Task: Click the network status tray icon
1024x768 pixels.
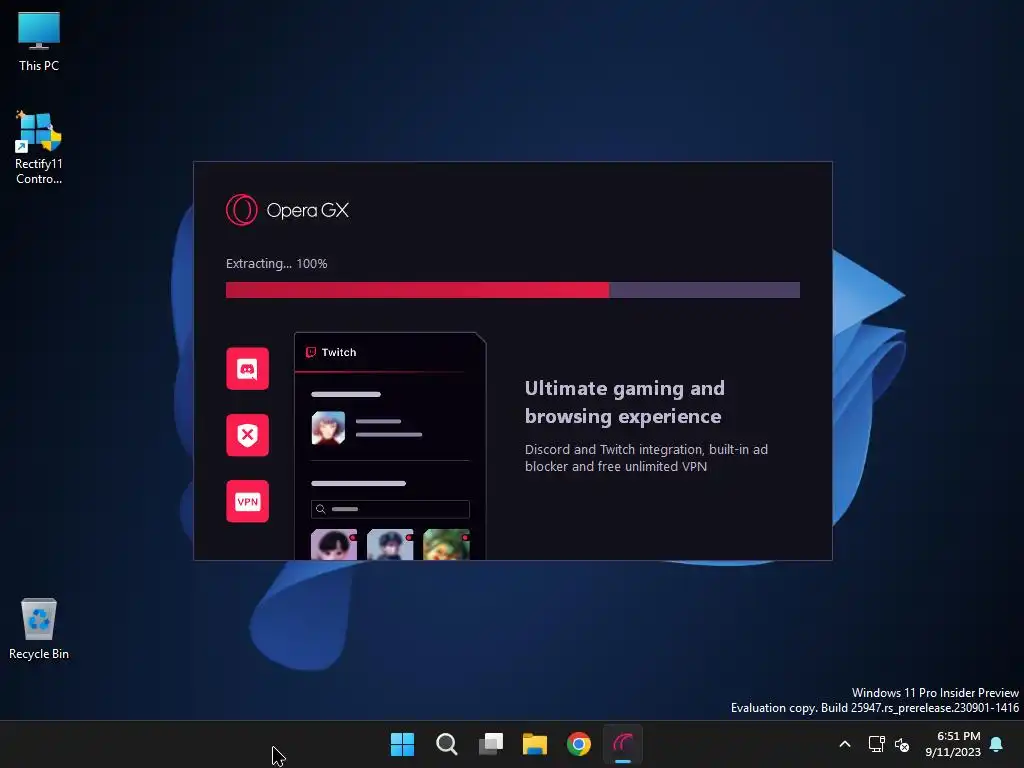Action: click(x=876, y=744)
